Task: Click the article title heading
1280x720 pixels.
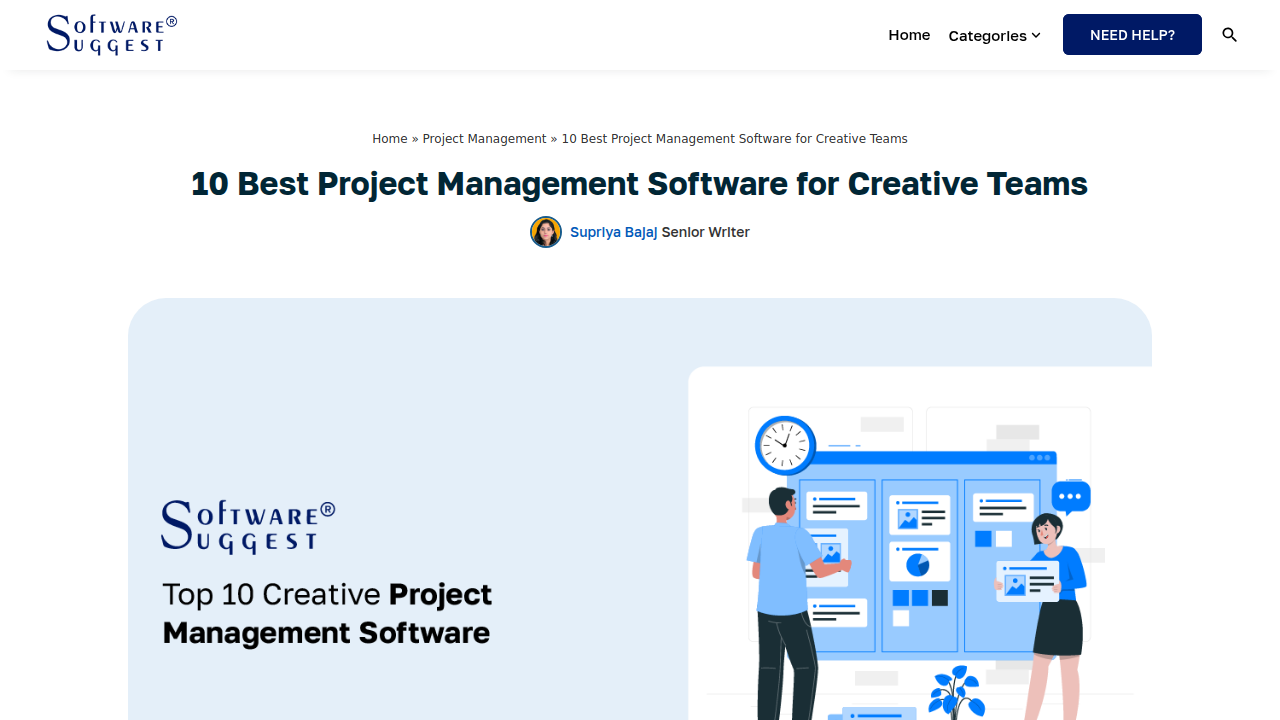Action: click(x=640, y=184)
